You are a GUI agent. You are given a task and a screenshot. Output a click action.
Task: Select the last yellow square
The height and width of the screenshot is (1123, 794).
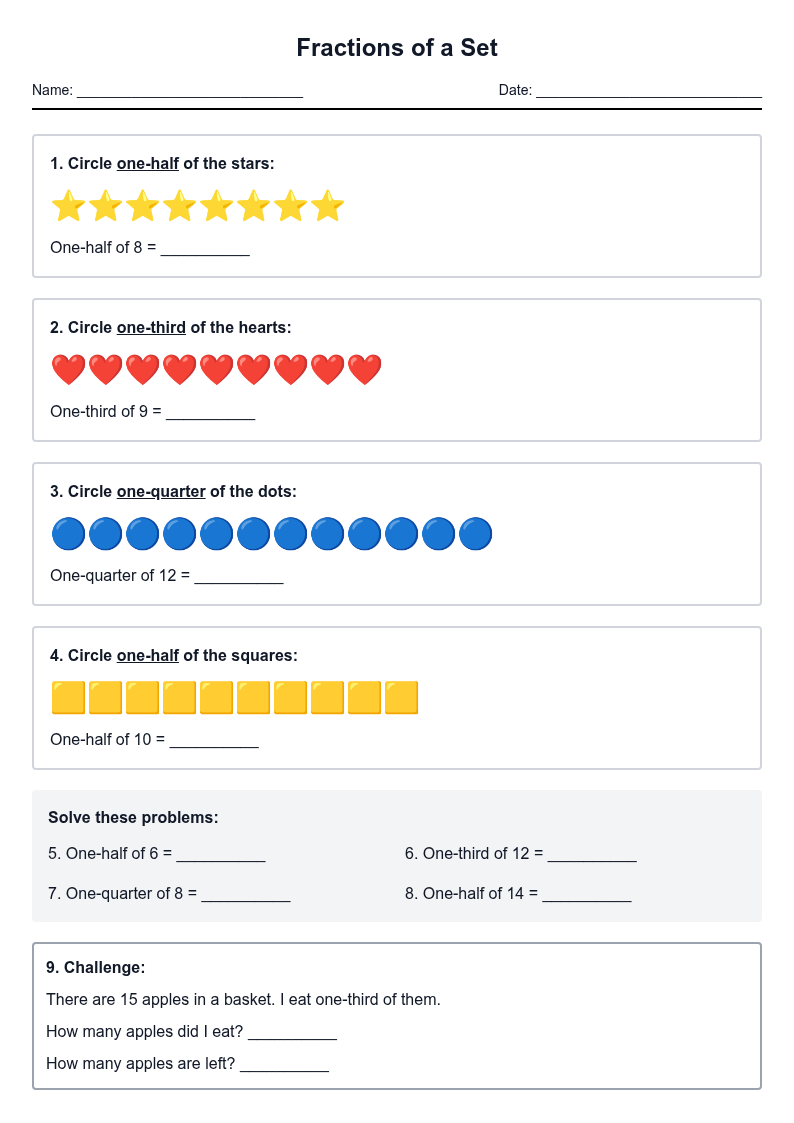pyautogui.click(x=402, y=698)
